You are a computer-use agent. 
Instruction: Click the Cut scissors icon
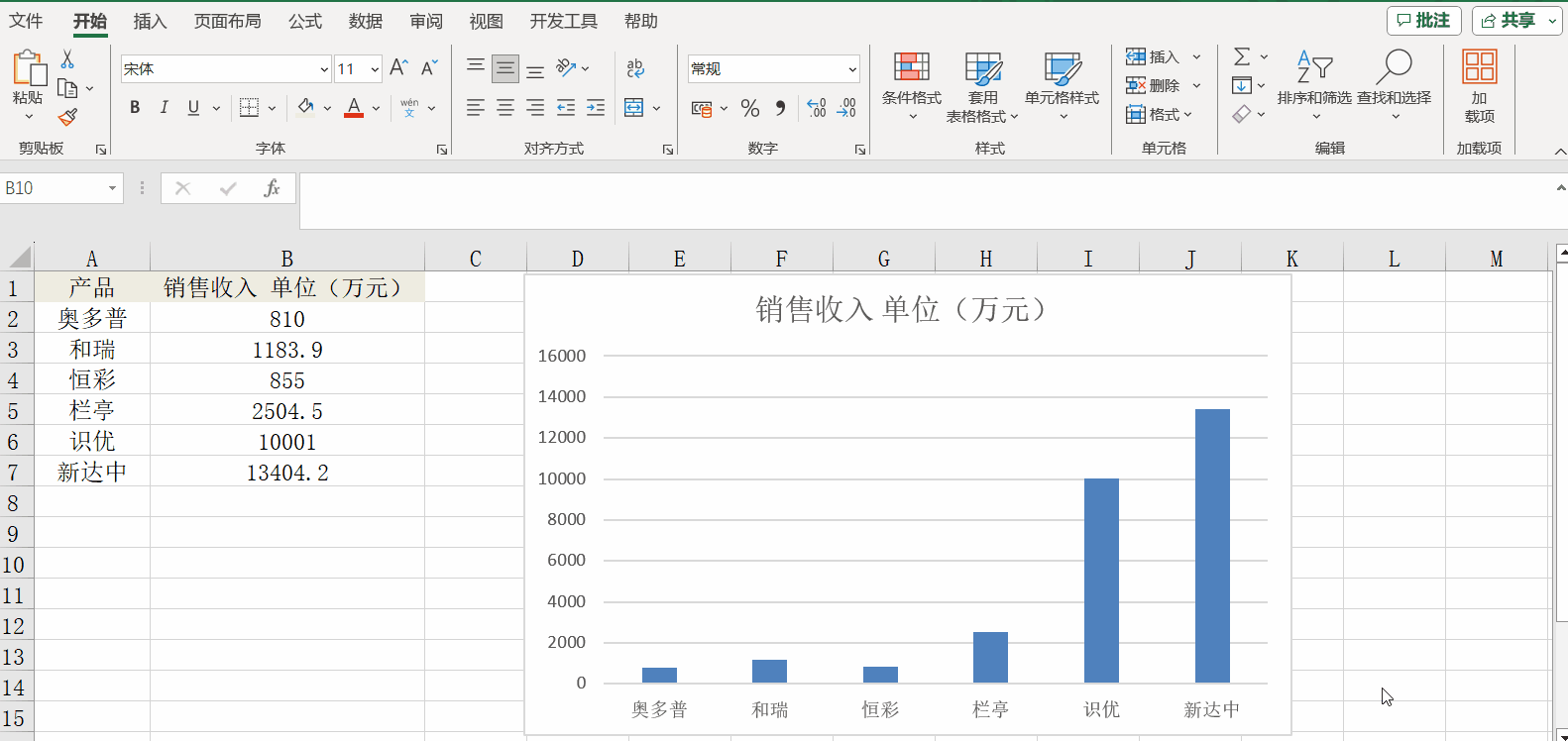tap(67, 59)
